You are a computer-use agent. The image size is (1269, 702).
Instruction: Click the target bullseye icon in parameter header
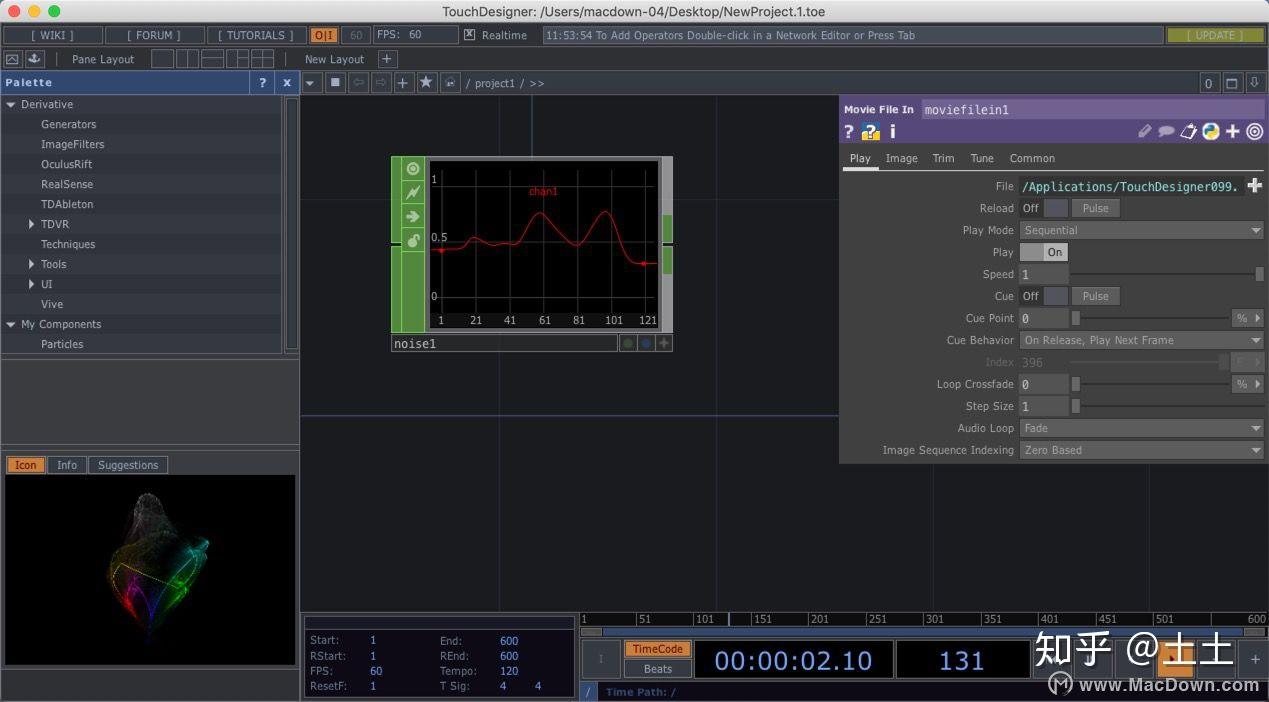(1254, 131)
